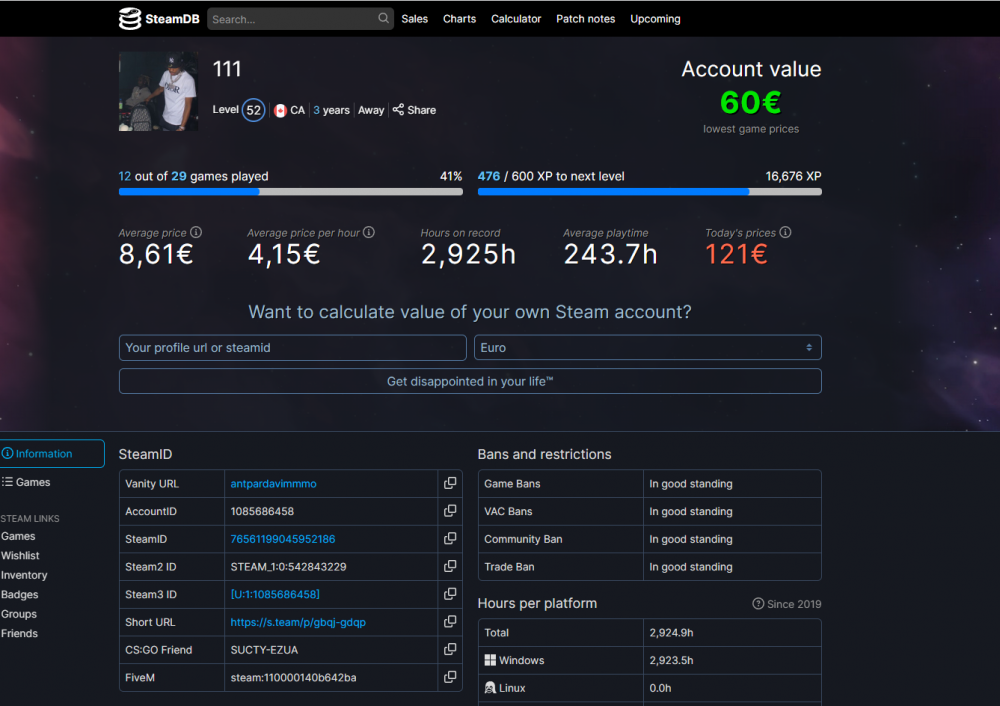Click the Windows platform icon
Screen dimensions: 1000x706
click(490, 660)
